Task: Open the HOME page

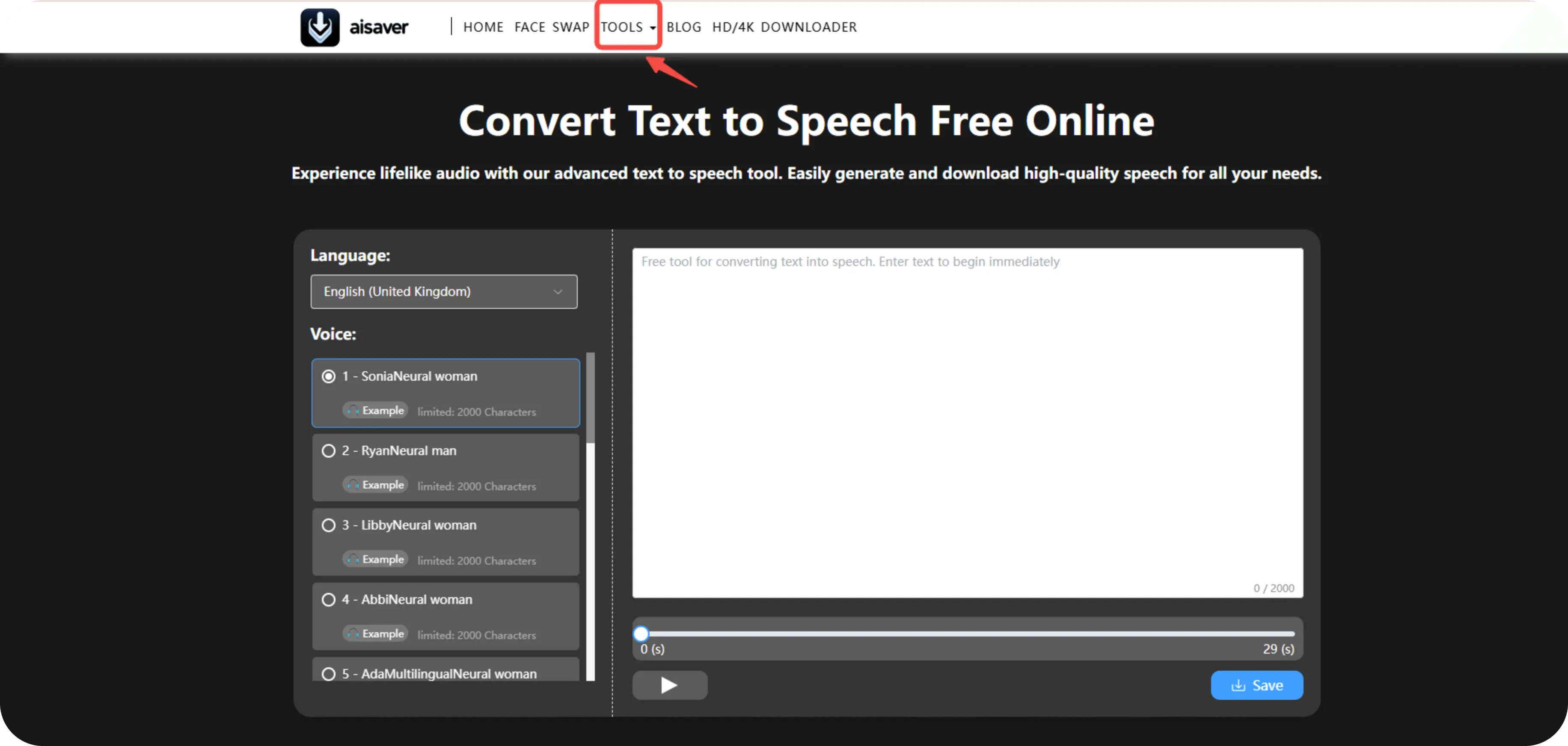Action: [483, 27]
